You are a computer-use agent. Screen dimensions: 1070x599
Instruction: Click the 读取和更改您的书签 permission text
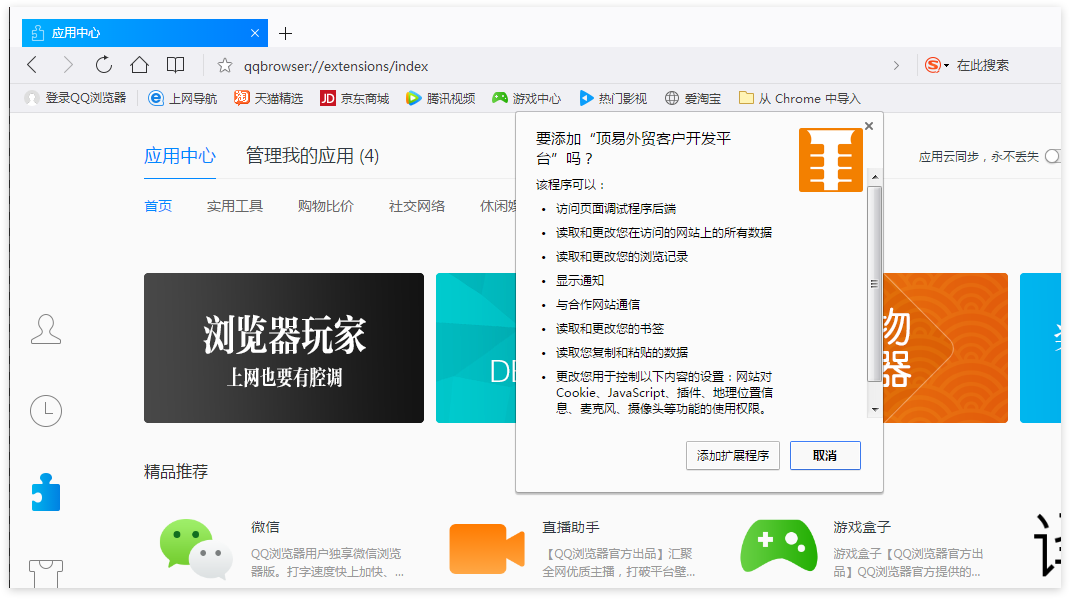[610, 328]
